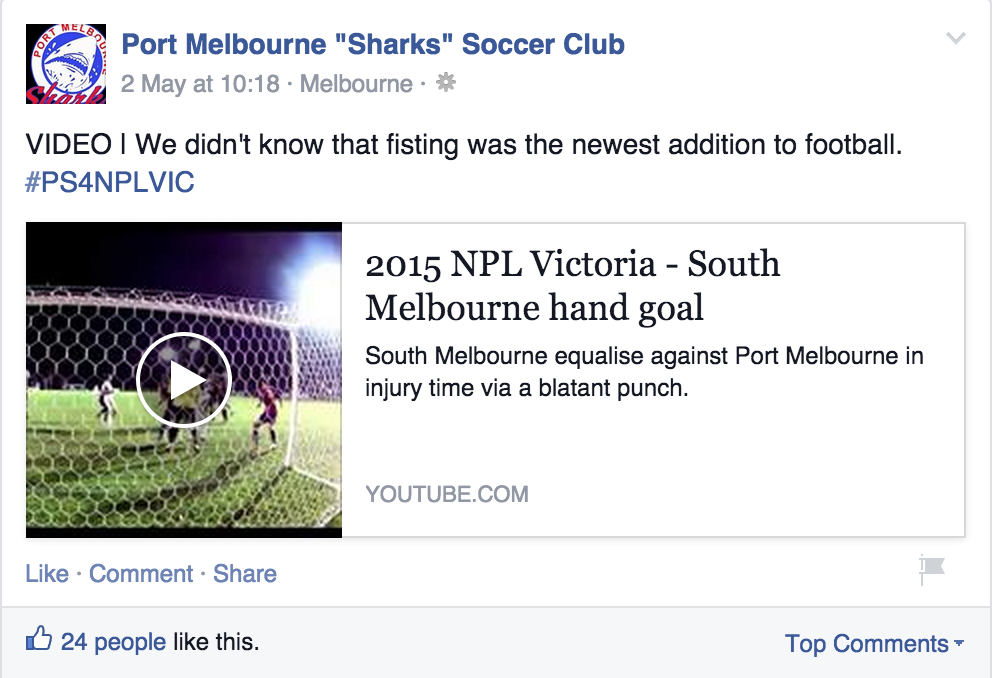The height and width of the screenshot is (678, 992).
Task: Open the #PS4NPLVIC hashtag
Action: tap(110, 183)
